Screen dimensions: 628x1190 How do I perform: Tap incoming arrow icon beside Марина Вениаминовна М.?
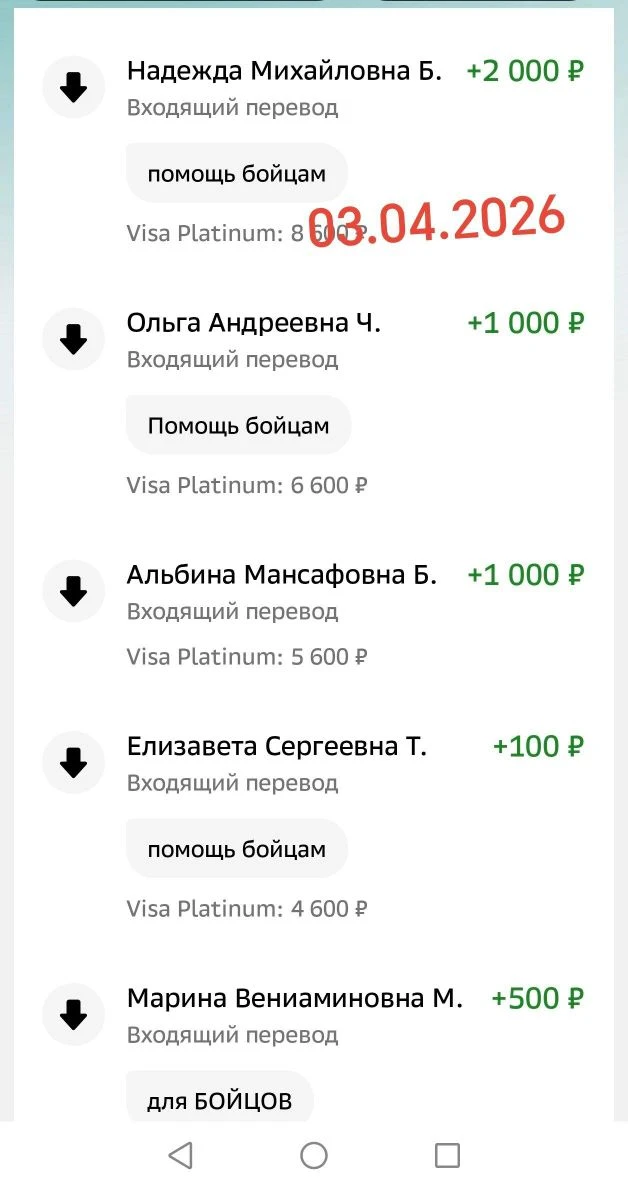74,1016
